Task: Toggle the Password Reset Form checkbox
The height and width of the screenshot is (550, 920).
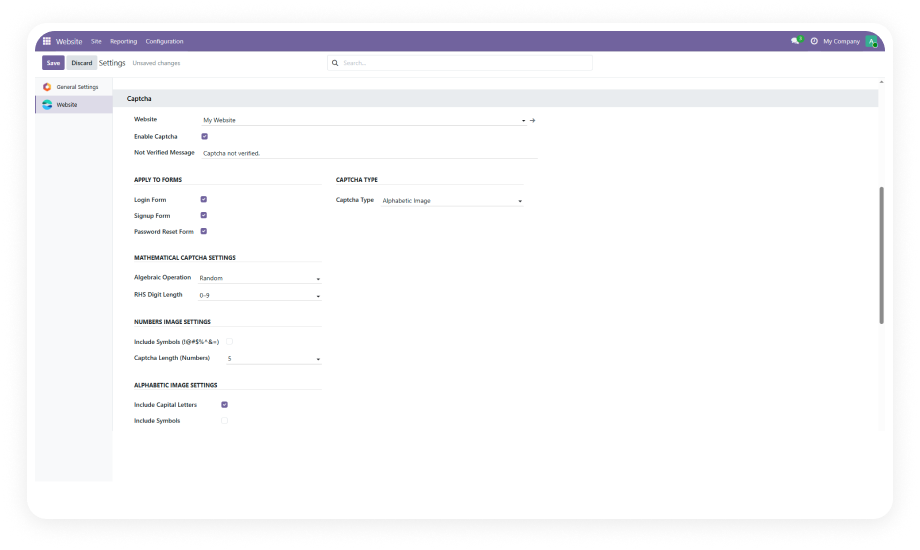Action: (204, 231)
